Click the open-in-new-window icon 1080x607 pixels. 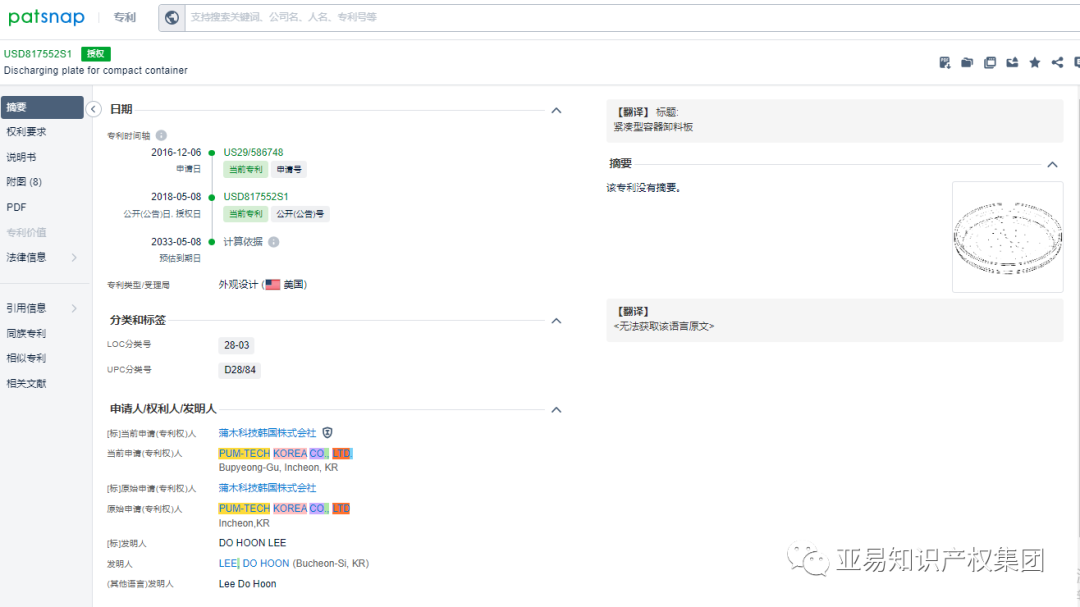click(x=990, y=63)
